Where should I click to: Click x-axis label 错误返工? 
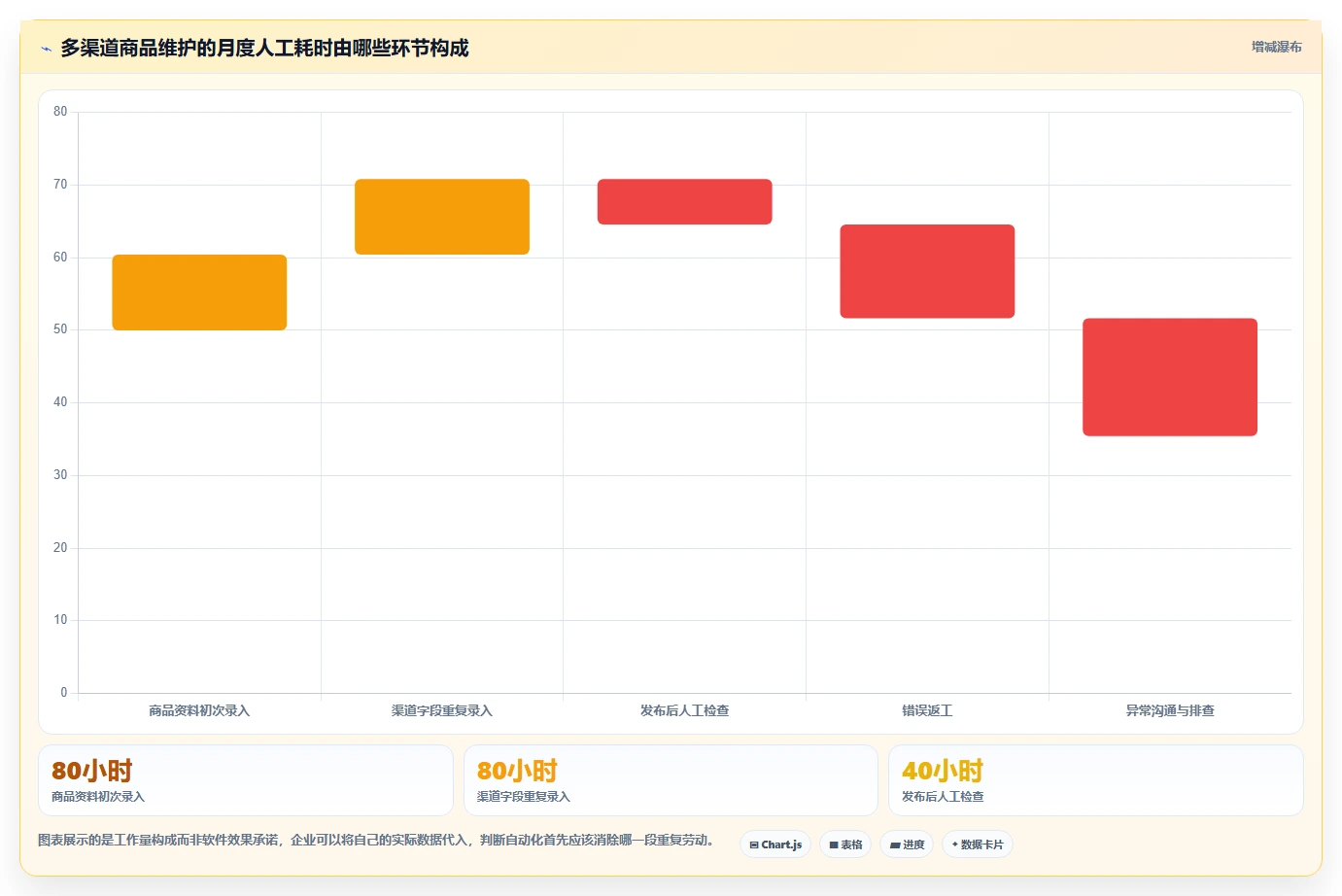click(x=927, y=710)
